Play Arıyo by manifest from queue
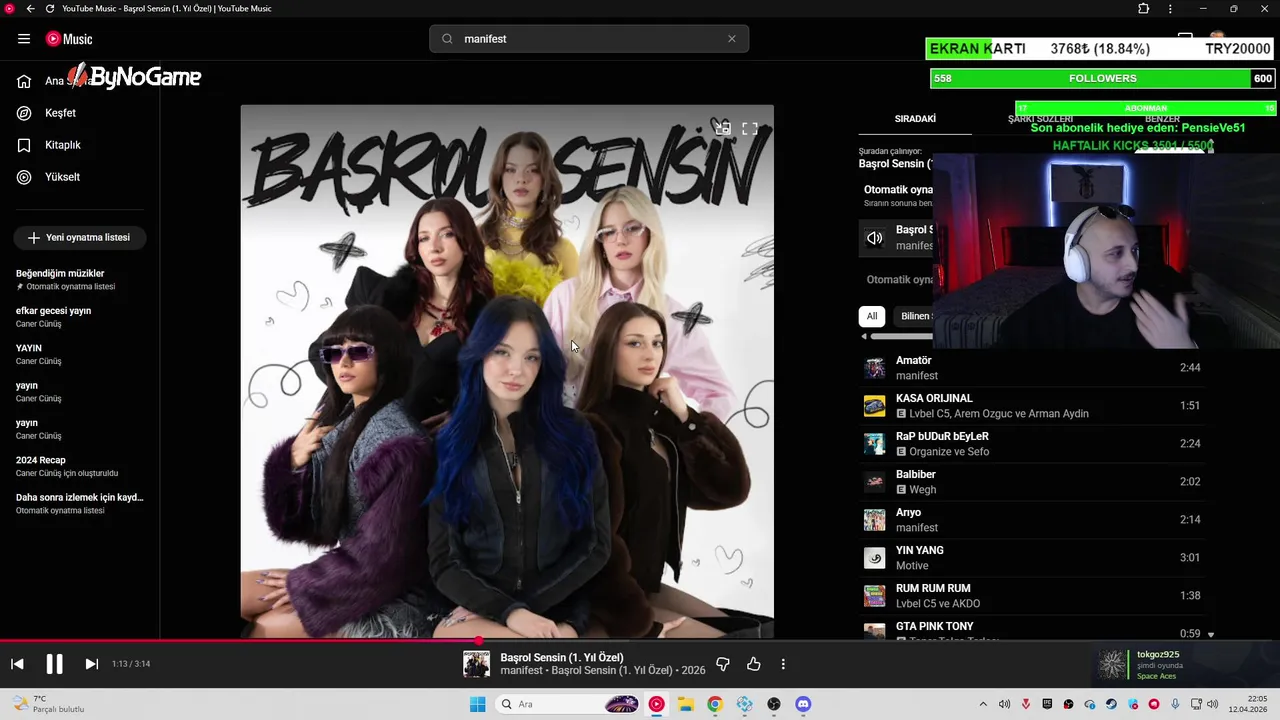The image size is (1280, 720). 1033,520
